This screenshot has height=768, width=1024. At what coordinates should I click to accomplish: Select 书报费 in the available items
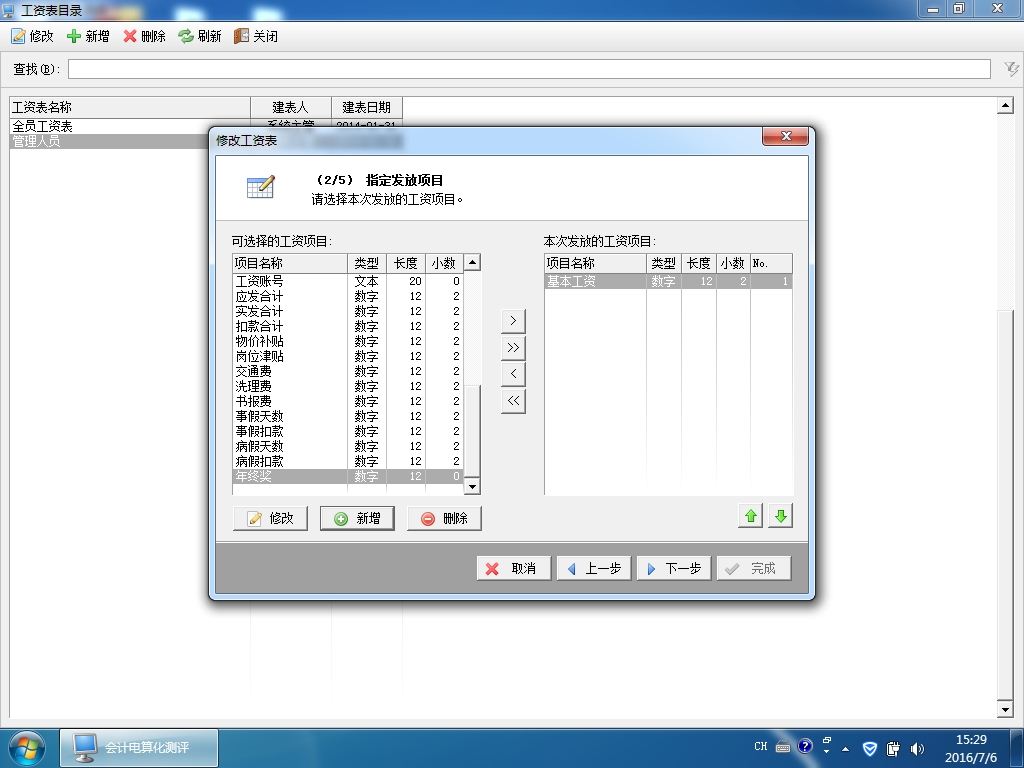point(348,402)
